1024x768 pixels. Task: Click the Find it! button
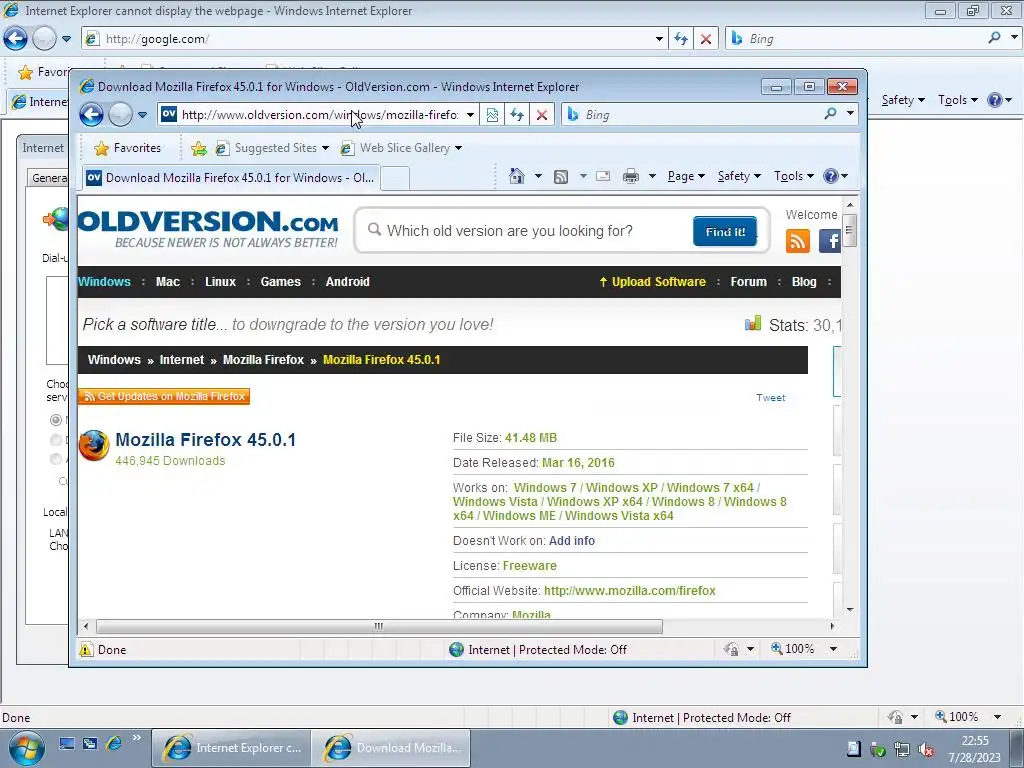(725, 231)
